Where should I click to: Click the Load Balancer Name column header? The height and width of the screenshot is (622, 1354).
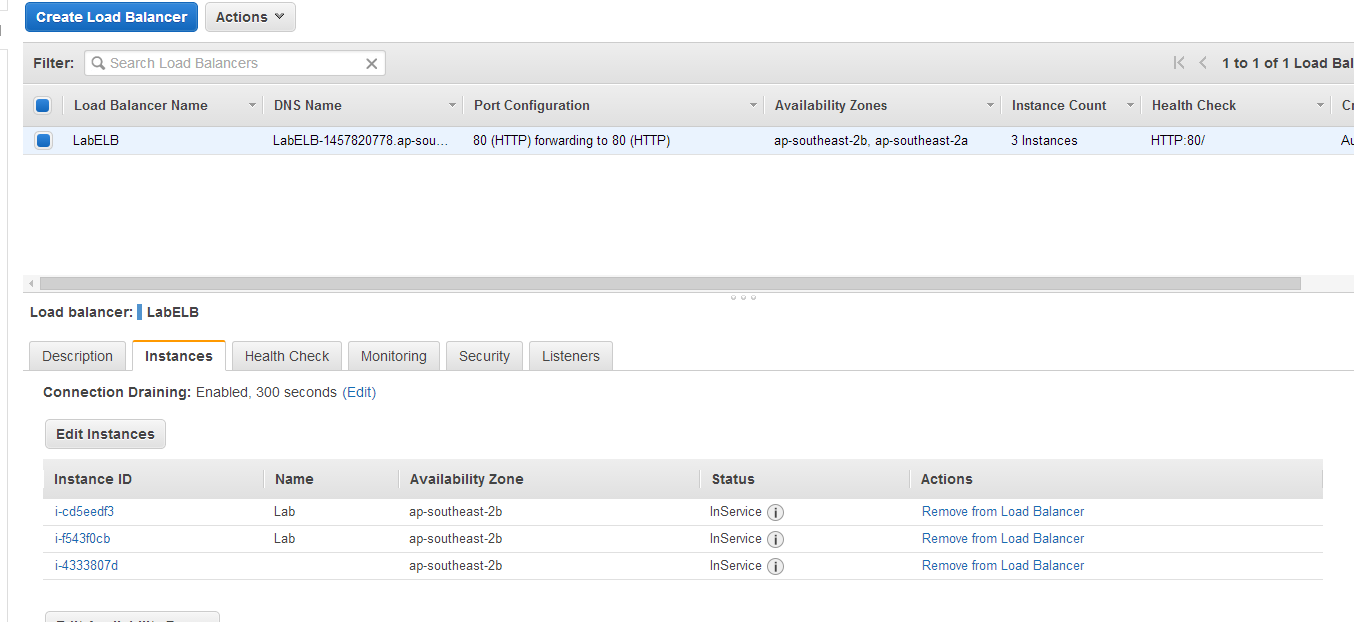point(141,105)
